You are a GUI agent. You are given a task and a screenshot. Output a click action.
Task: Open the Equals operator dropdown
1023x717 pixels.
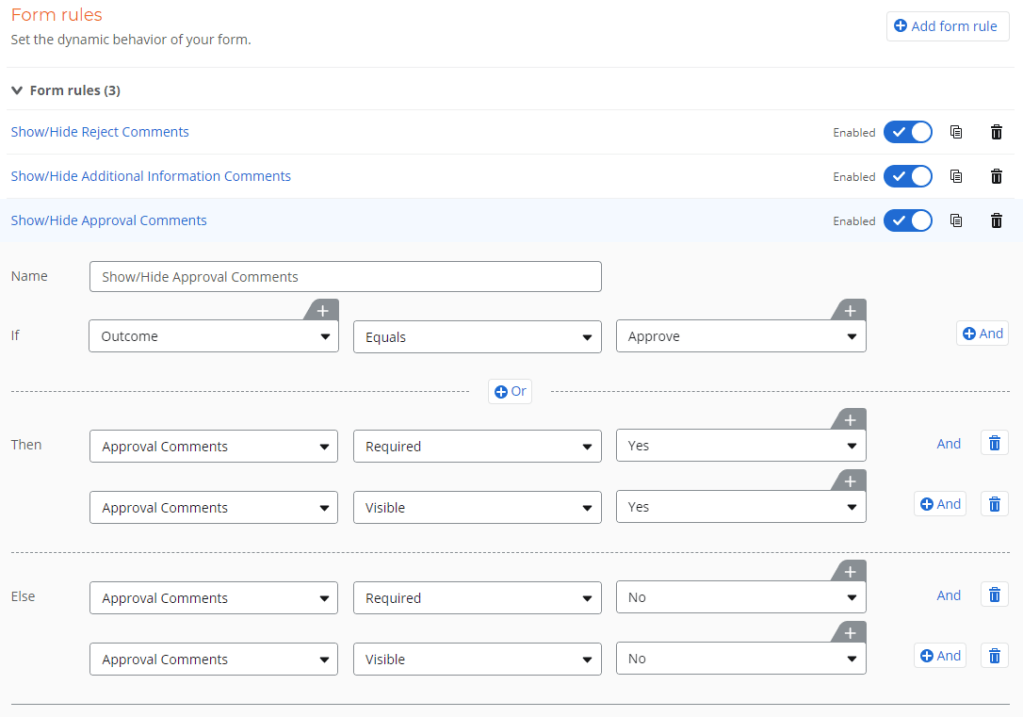point(477,337)
